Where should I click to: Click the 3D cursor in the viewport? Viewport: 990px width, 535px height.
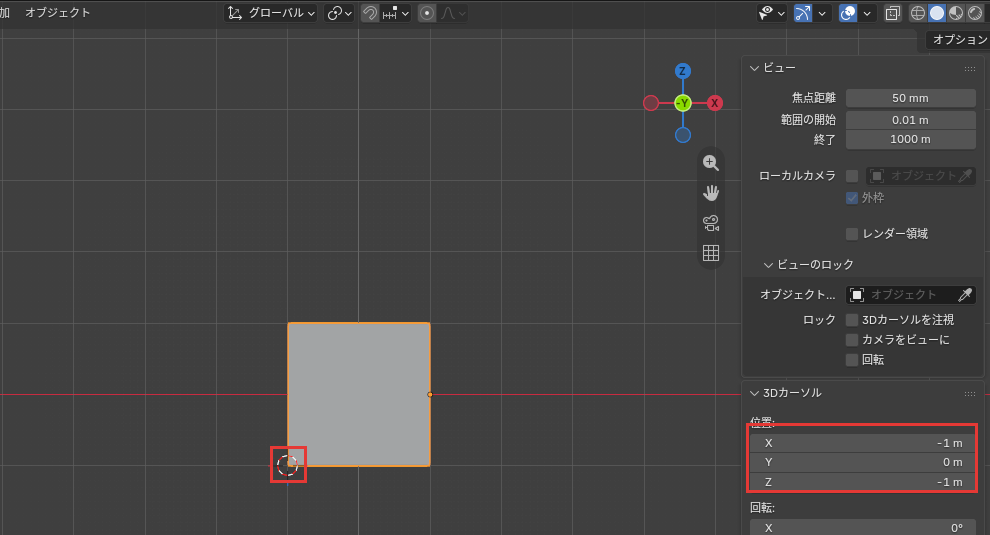pos(288,465)
